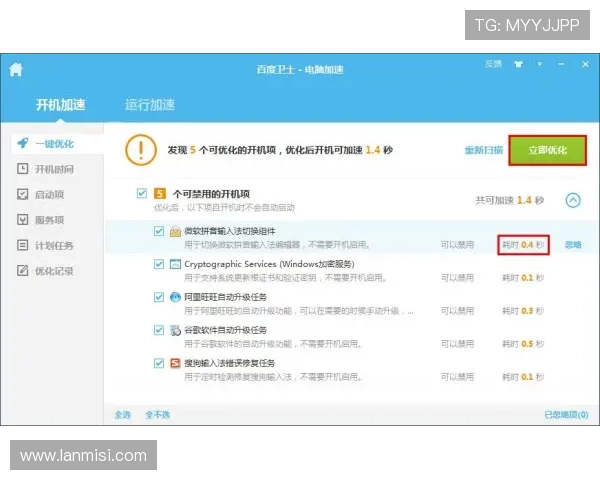
Task: Click the list icon beside 计划任务
Action: point(23,245)
